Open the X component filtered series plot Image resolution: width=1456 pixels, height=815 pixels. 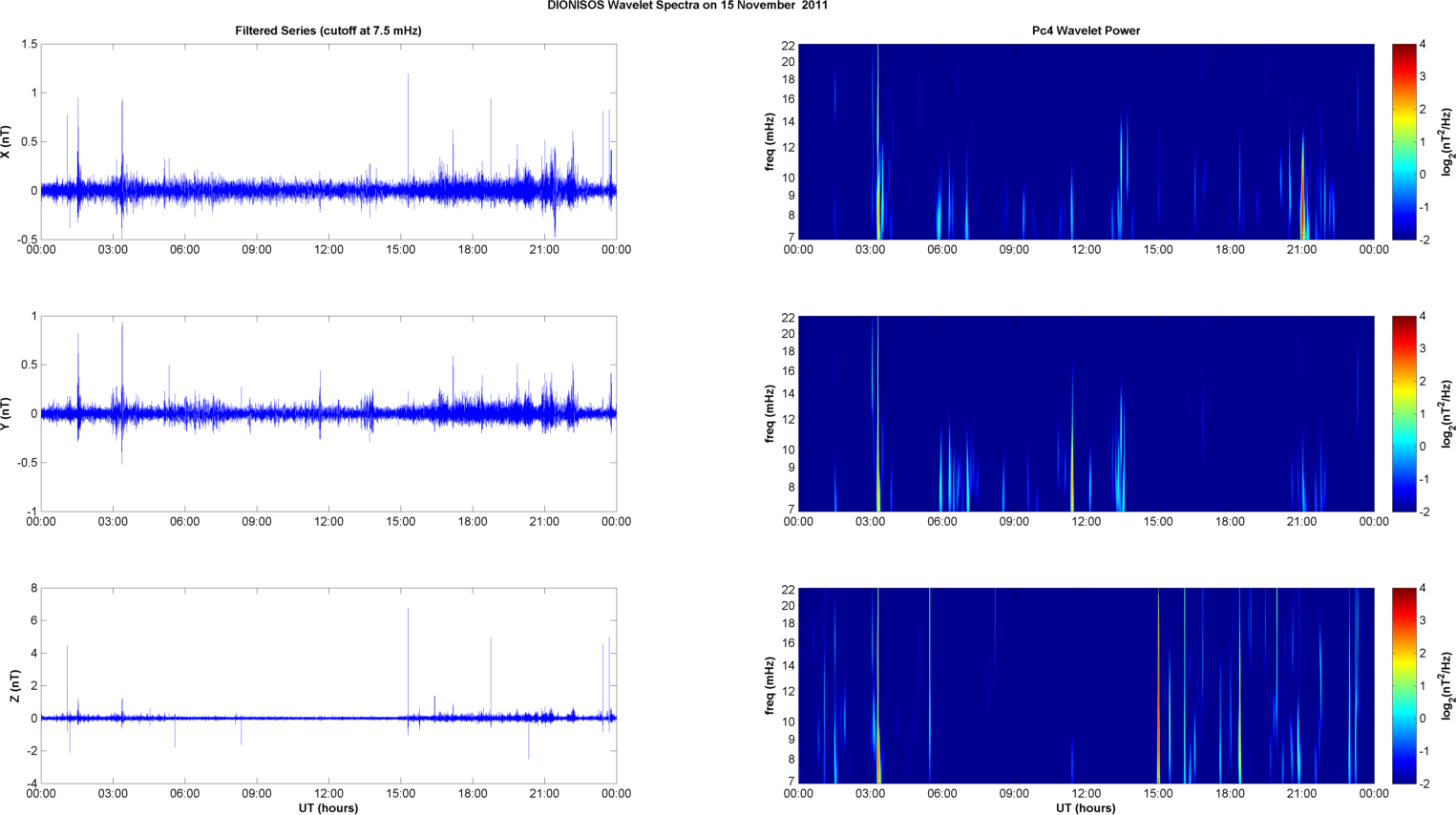pyautogui.click(x=328, y=141)
